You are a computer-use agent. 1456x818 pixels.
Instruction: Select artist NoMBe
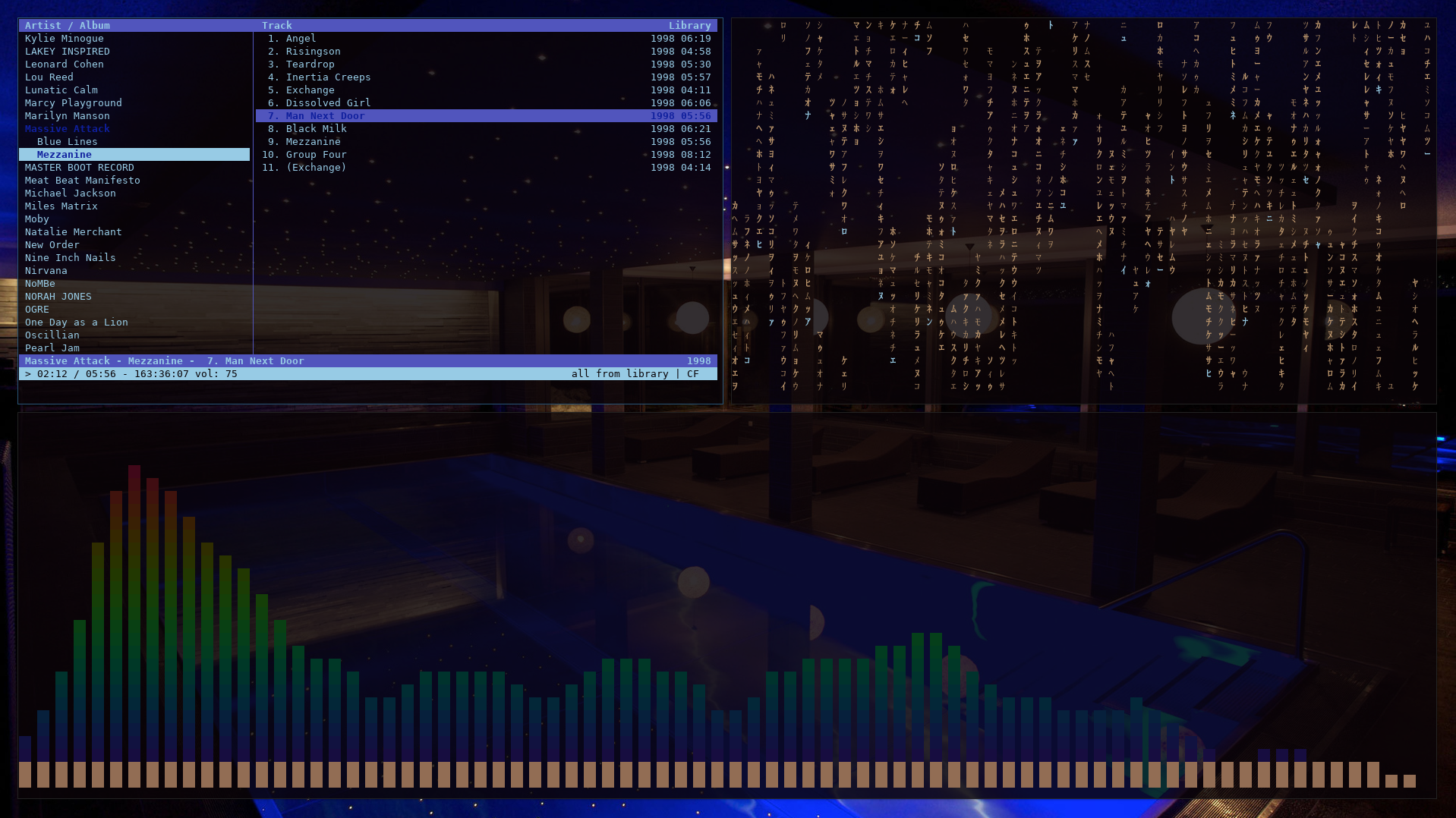click(39, 284)
